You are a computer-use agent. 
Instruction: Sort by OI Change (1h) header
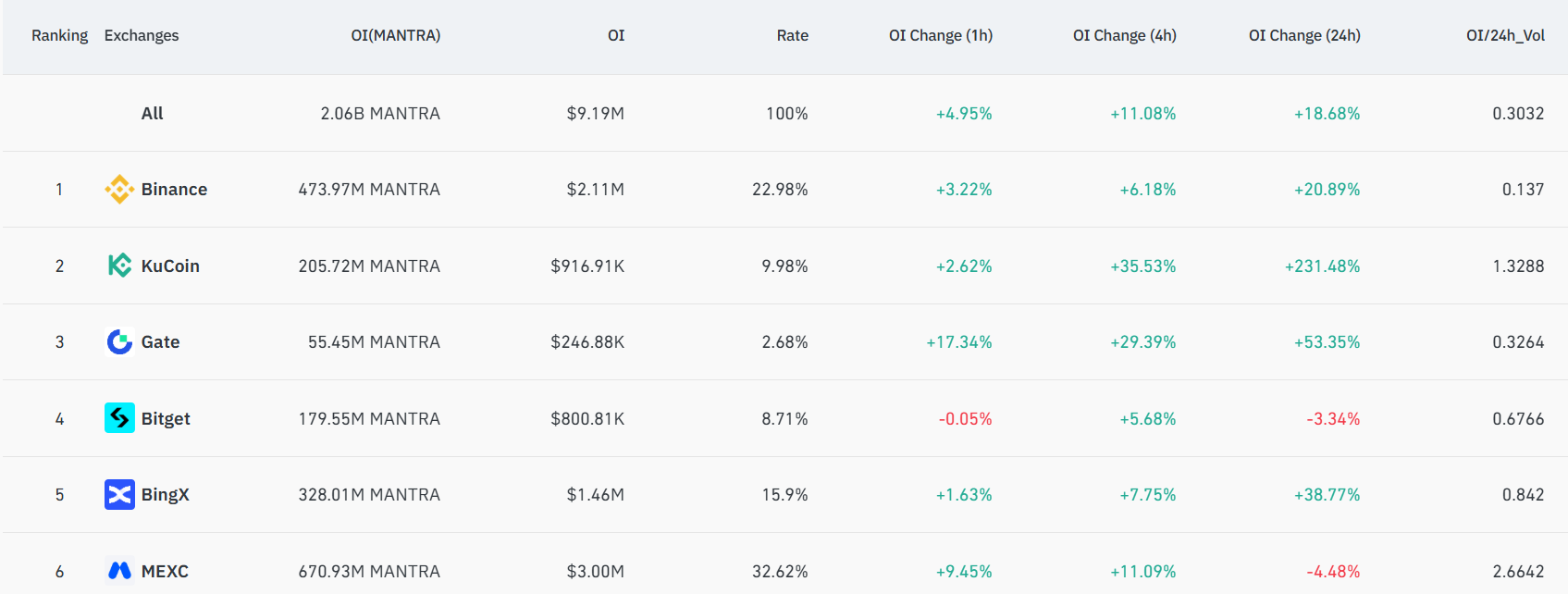941,35
